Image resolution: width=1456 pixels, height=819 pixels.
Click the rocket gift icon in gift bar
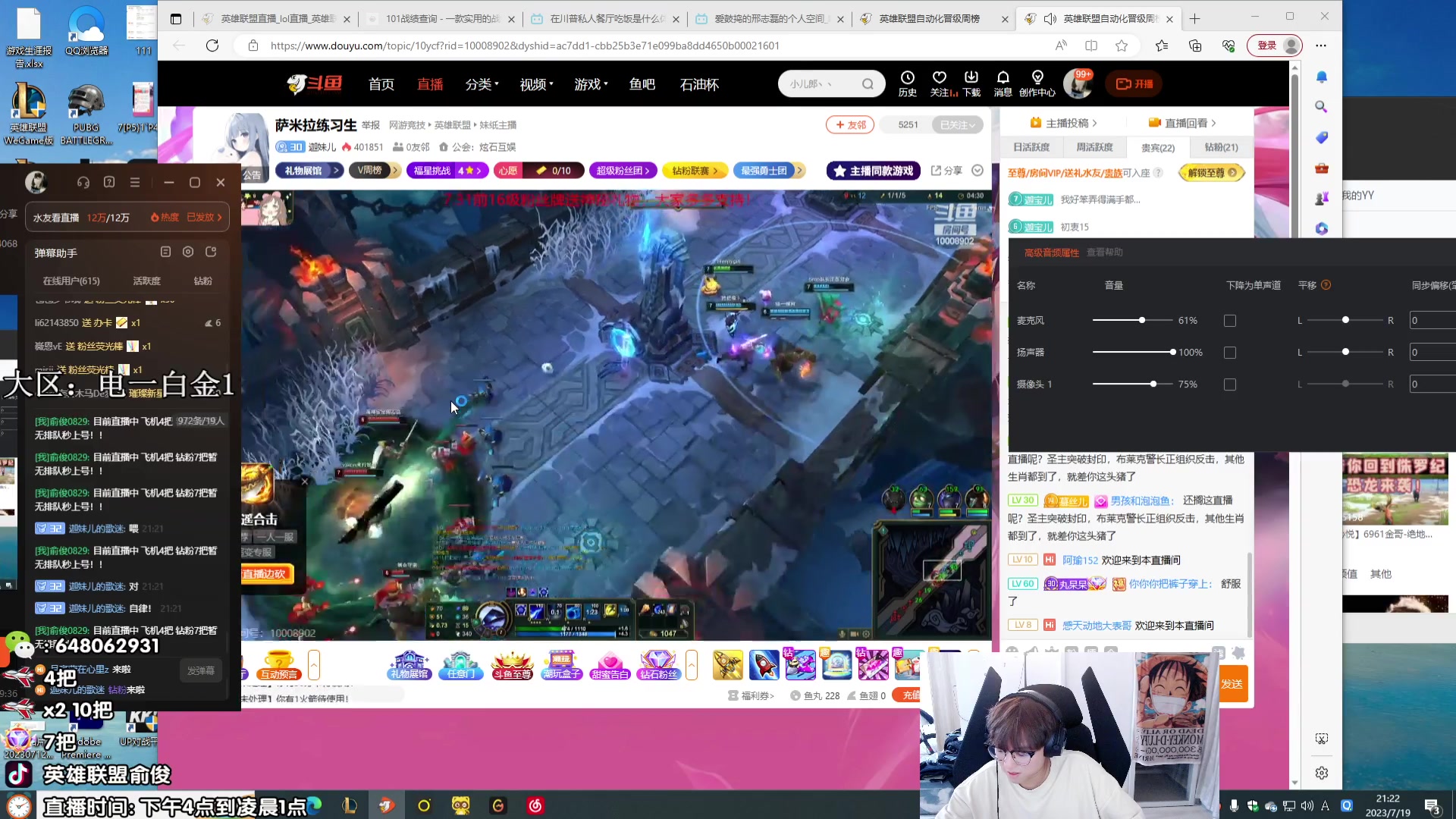pyautogui.click(x=764, y=665)
